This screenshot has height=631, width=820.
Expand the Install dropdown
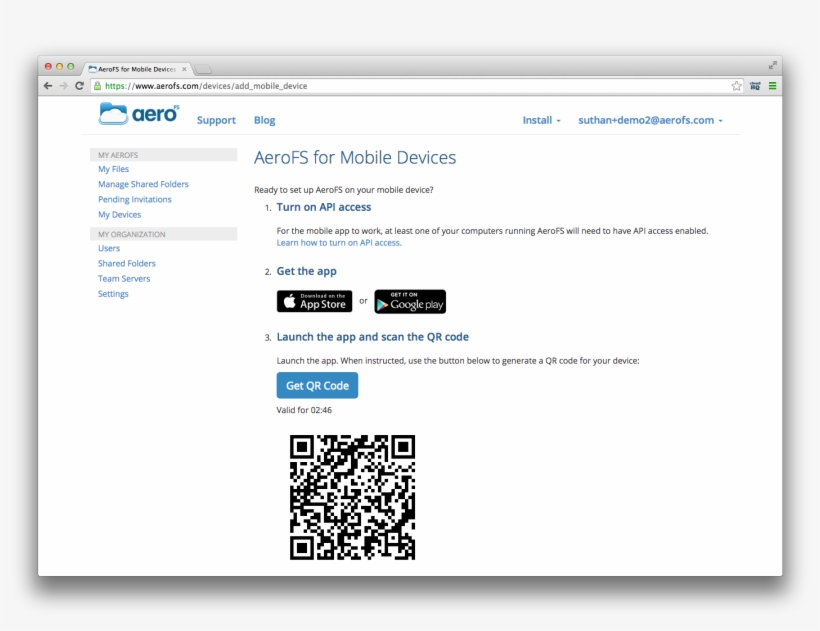click(x=541, y=120)
